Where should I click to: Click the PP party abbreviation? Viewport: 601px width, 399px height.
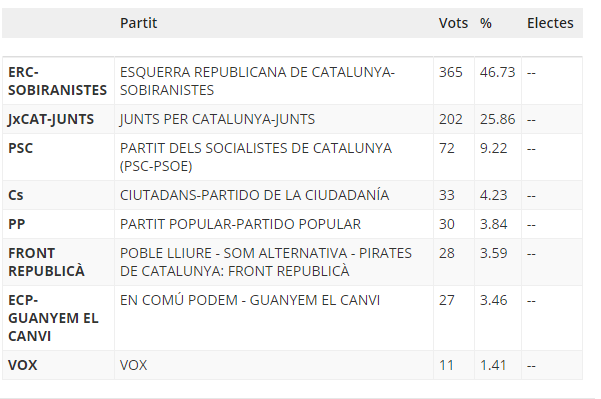point(16,224)
